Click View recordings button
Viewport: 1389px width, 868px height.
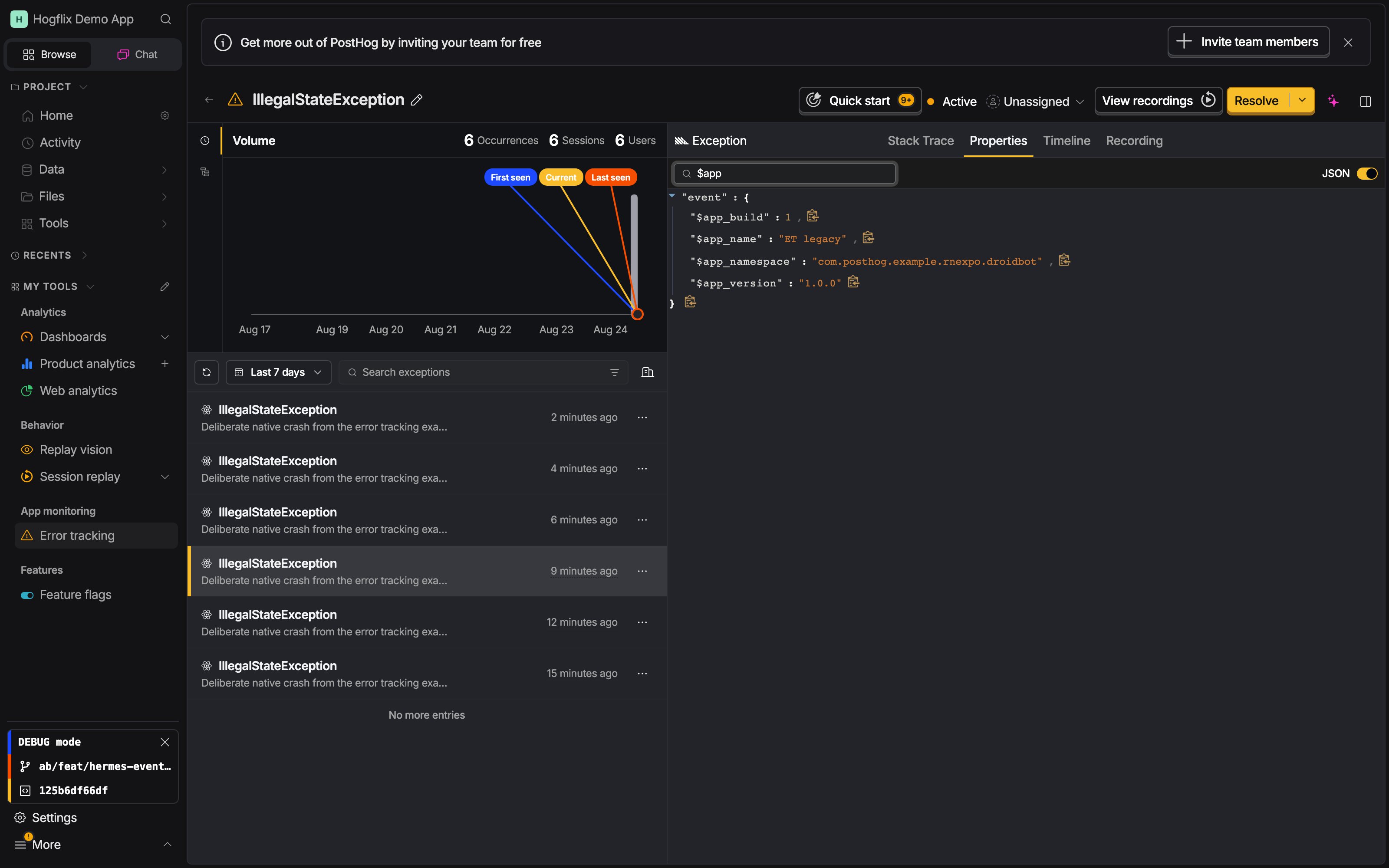1158,100
